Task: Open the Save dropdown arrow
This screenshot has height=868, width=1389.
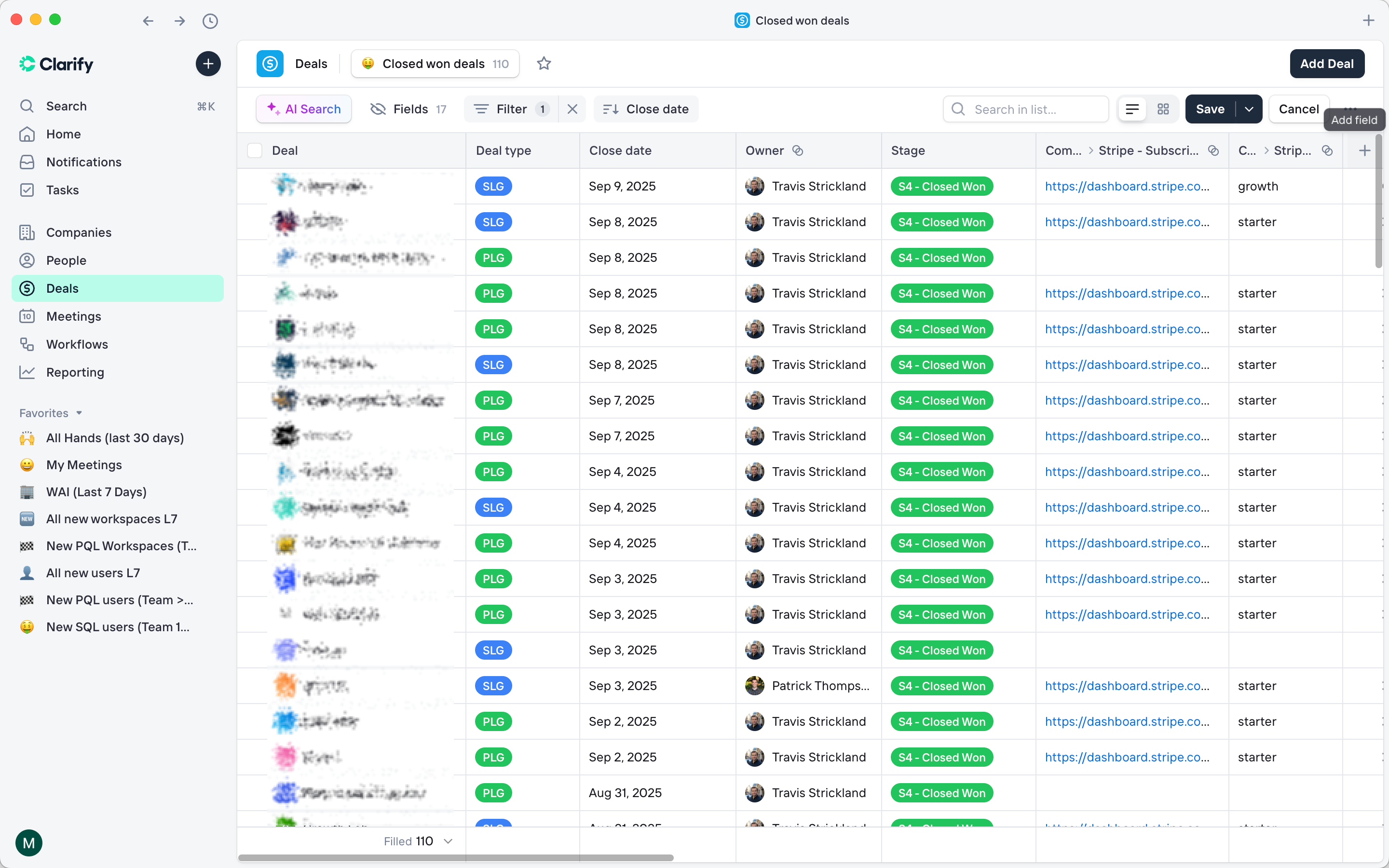Action: 1248,109
